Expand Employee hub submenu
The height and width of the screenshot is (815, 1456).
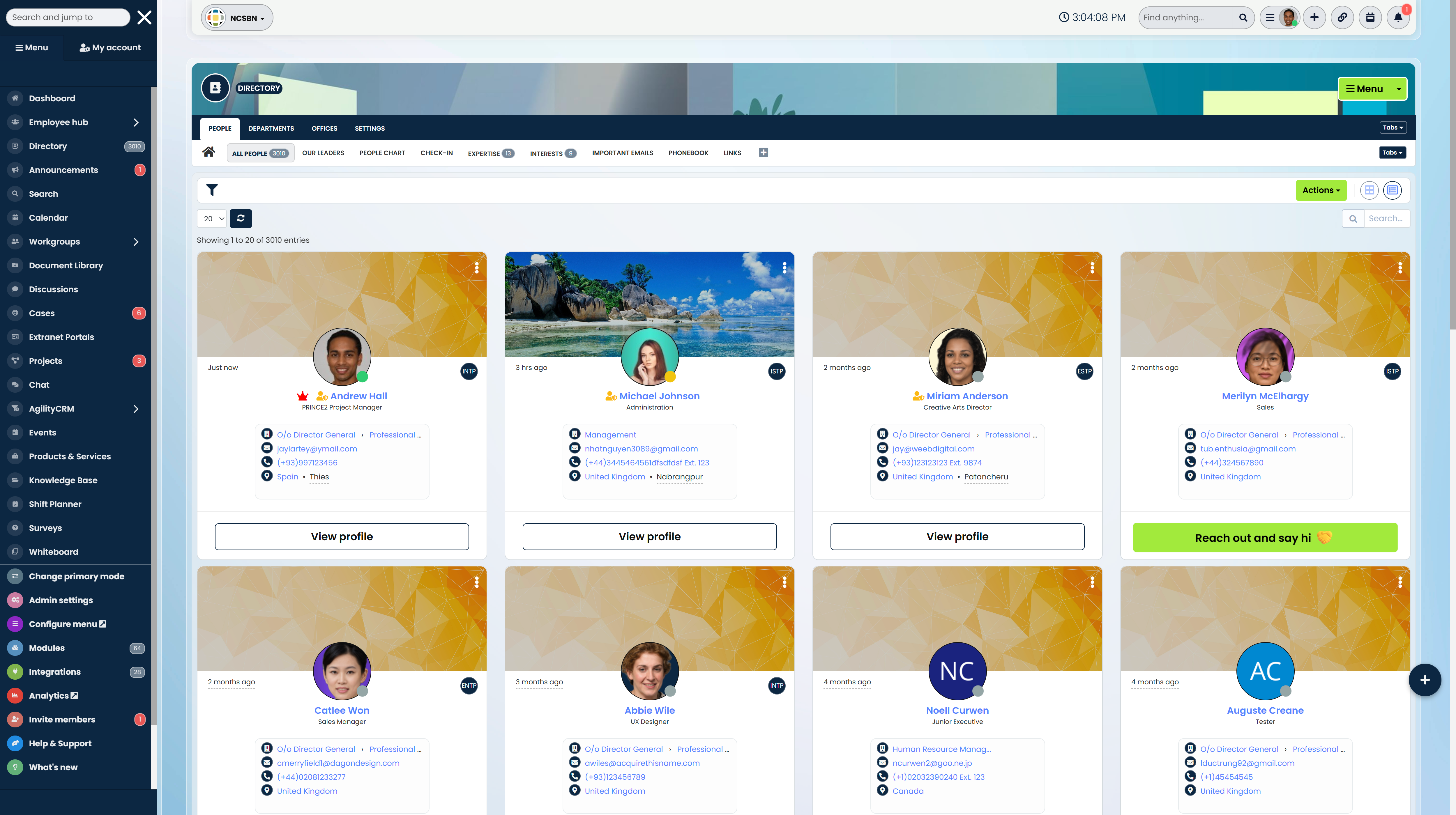pyautogui.click(x=136, y=123)
